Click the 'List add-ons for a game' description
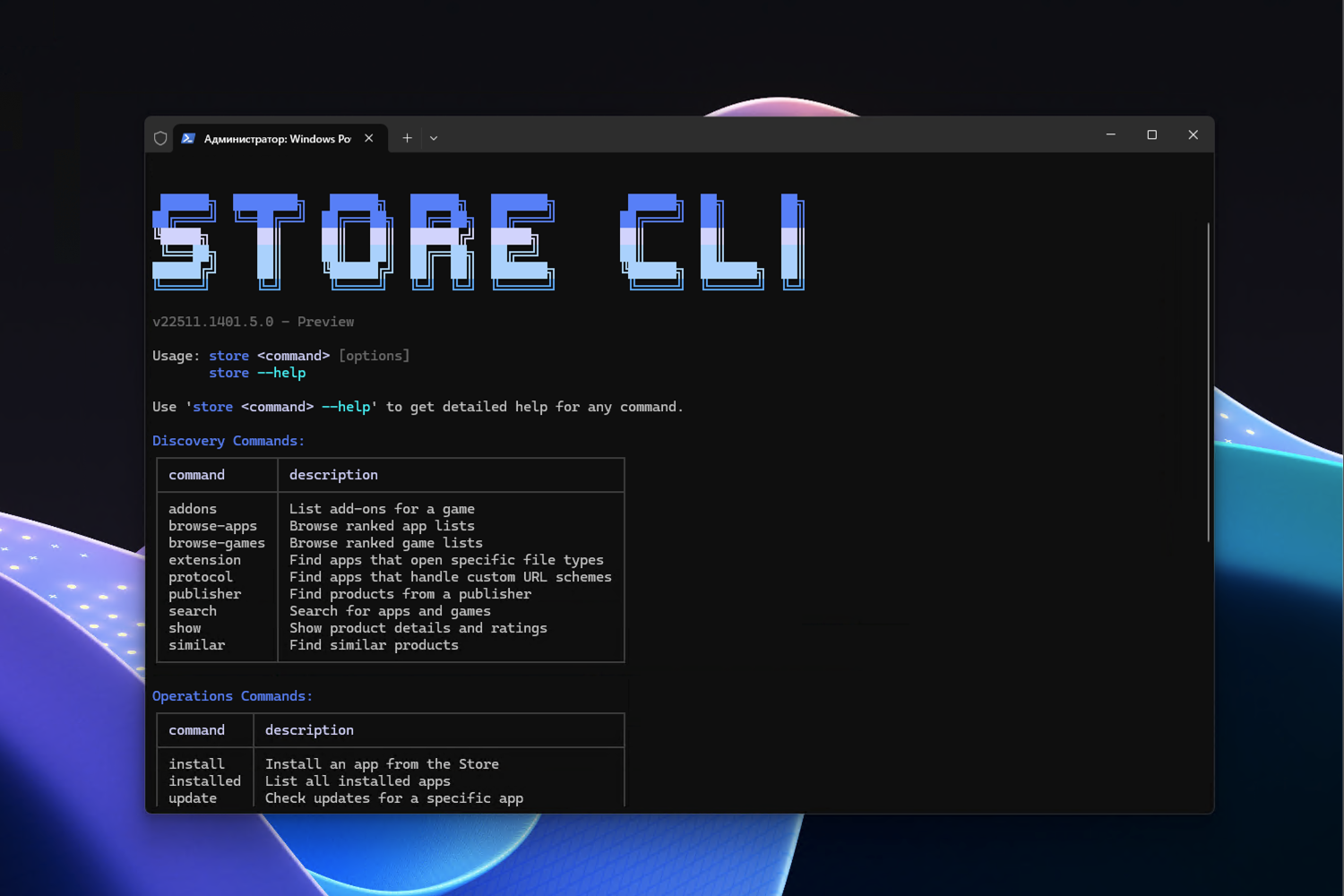The image size is (1344, 896). pyautogui.click(x=382, y=509)
